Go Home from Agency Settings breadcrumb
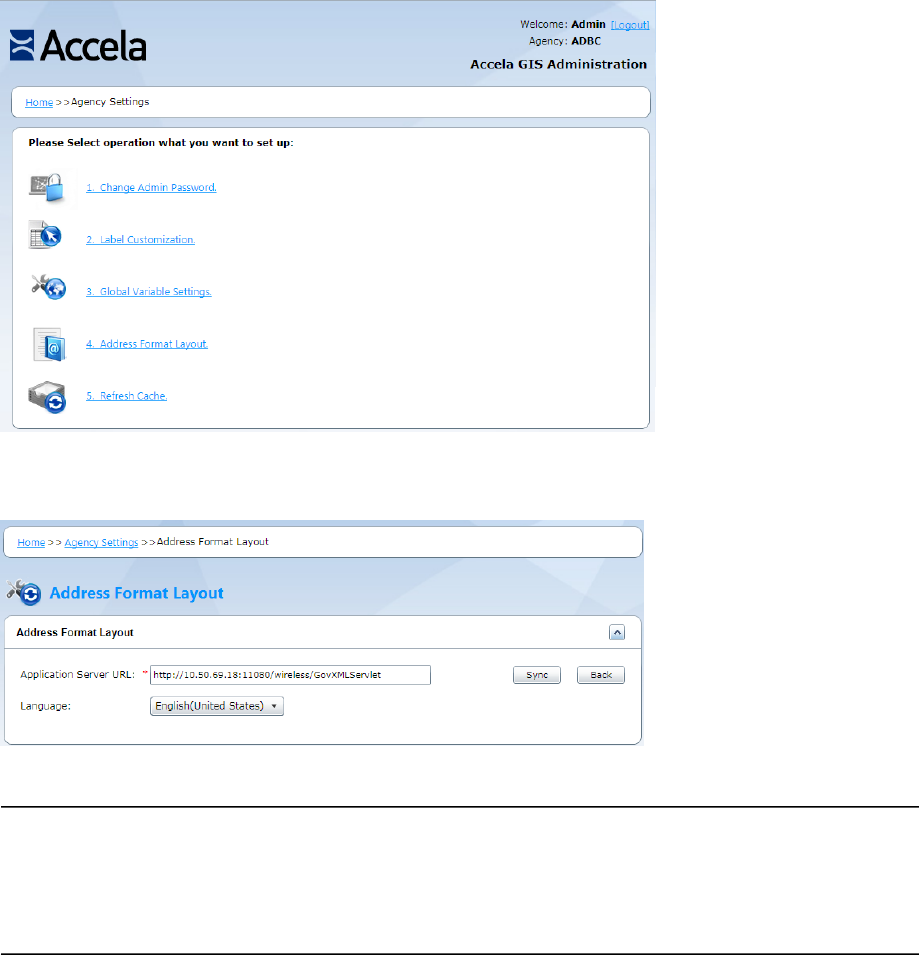 click(39, 102)
